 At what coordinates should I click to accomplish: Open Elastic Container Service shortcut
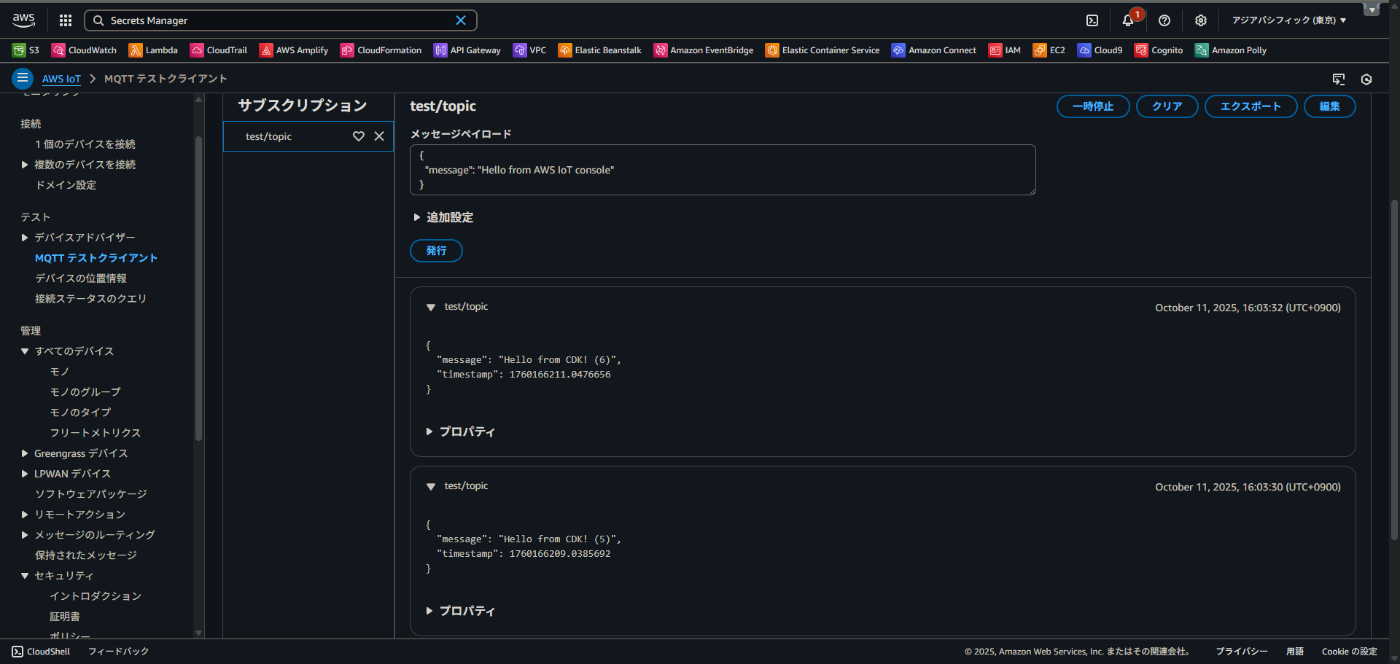click(x=823, y=50)
